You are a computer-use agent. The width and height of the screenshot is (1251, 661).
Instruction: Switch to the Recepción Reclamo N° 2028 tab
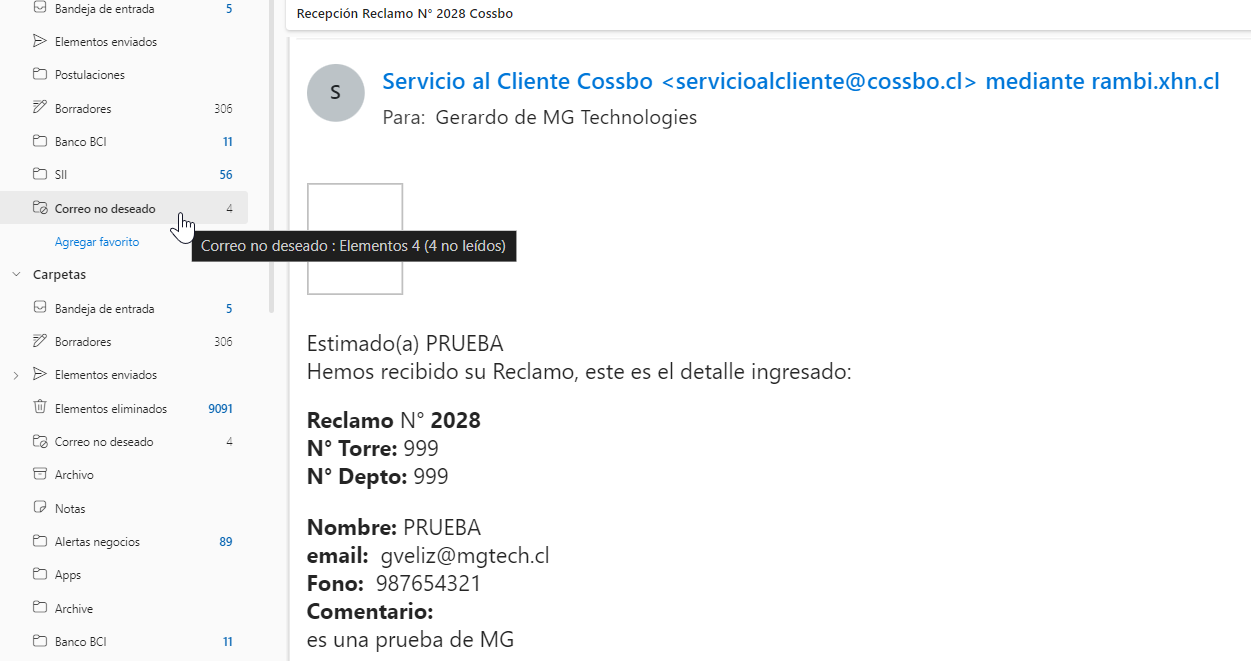403,14
